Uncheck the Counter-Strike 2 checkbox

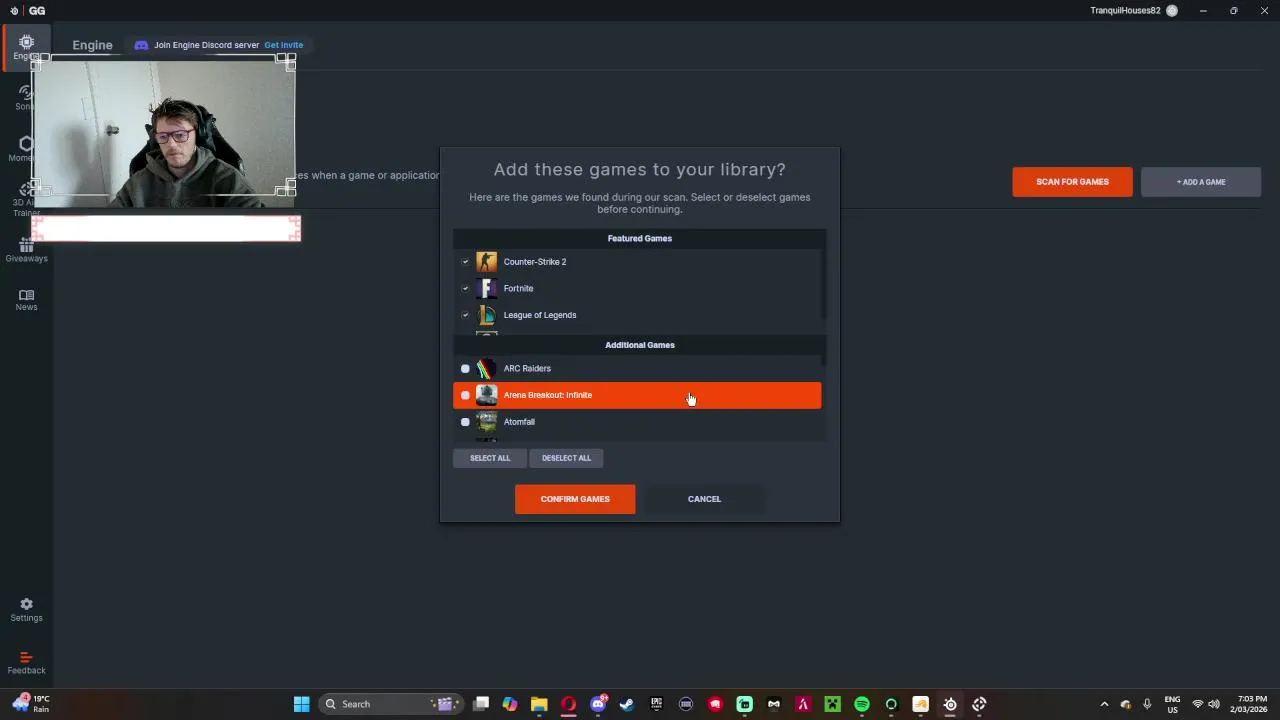coord(465,262)
